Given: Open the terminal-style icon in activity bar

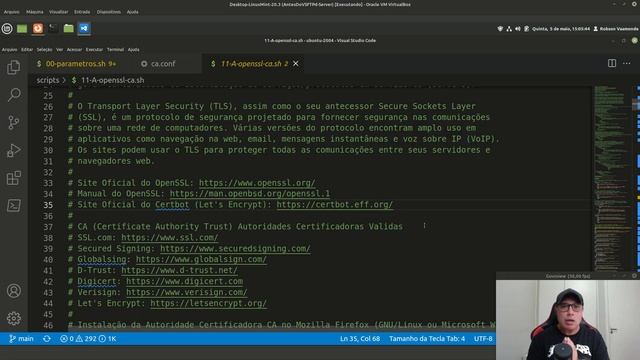Looking at the screenshot, I should pos(13,205).
